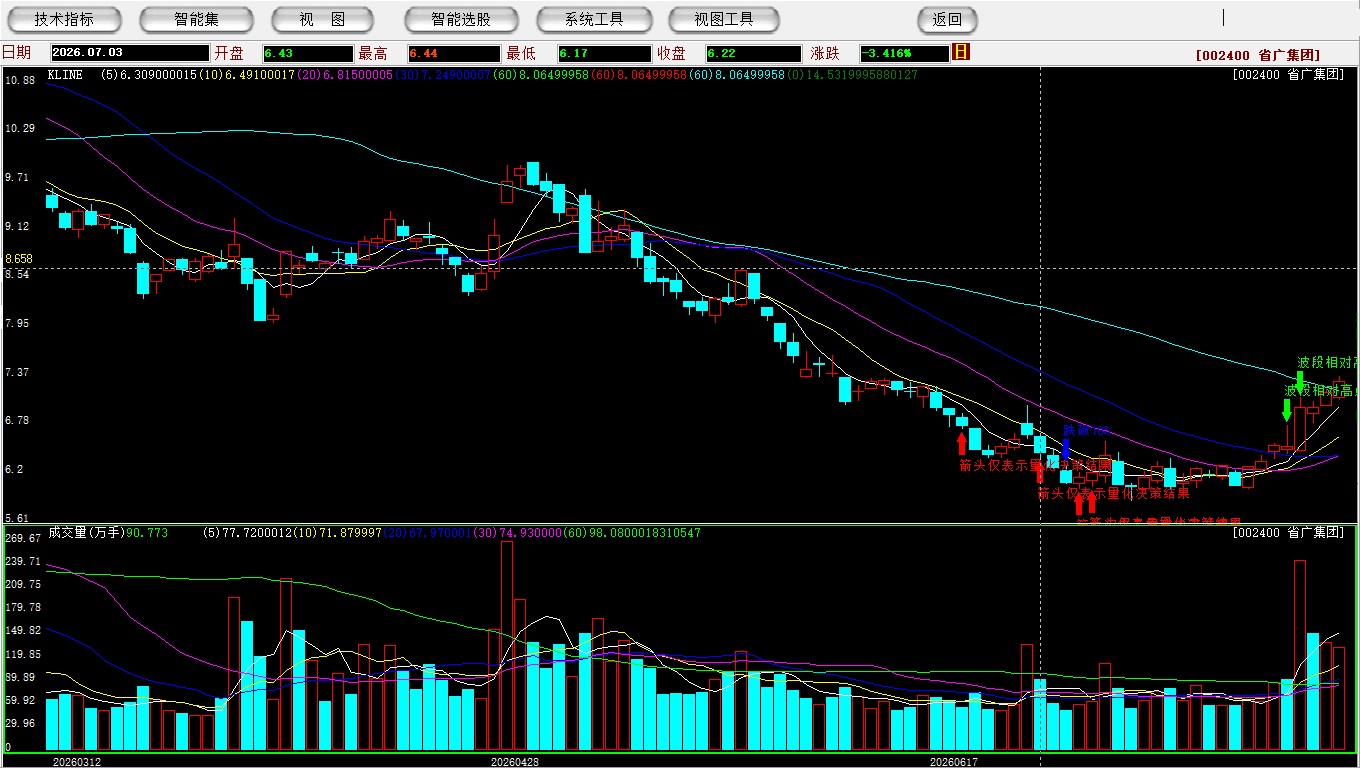Viewport: 1360px width, 768px height.
Task: Open the 智能集 button
Action: tap(196, 19)
